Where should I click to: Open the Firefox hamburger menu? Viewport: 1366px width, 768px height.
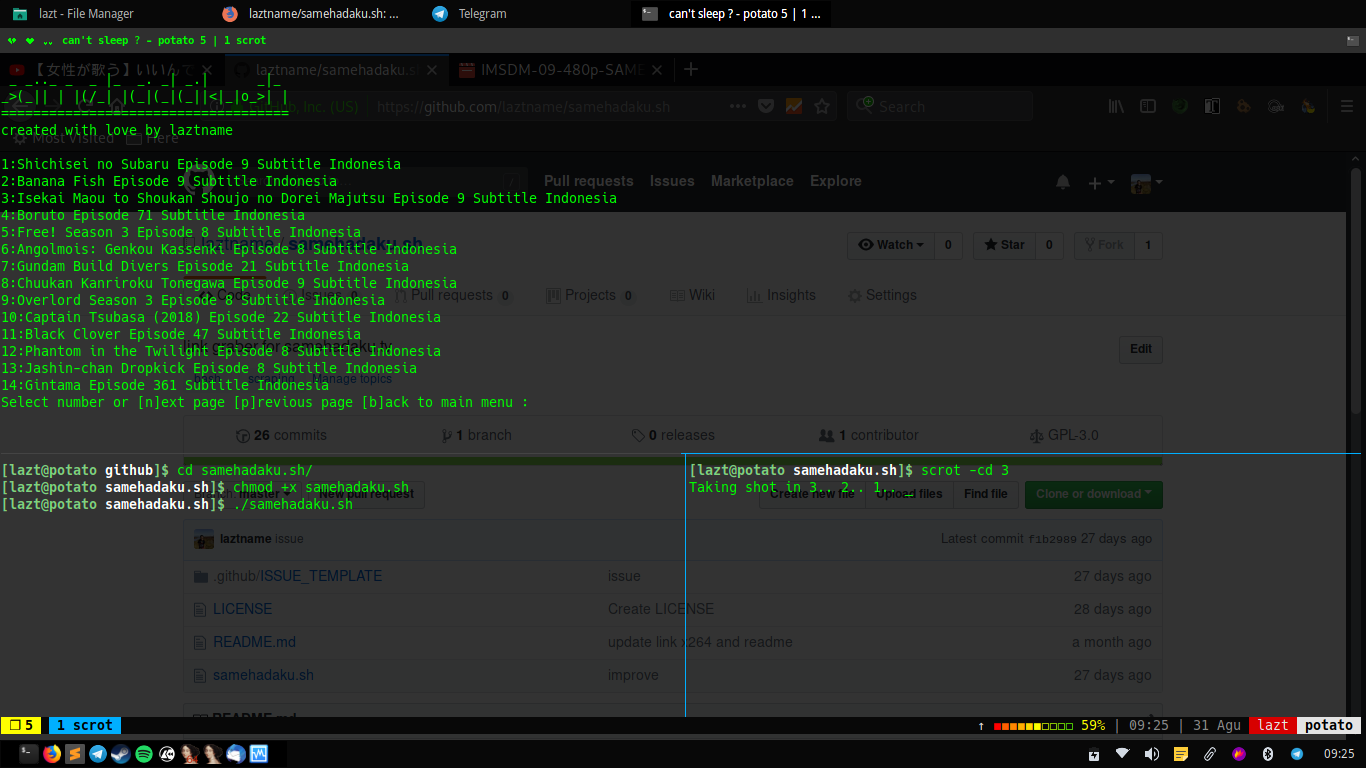1348,106
